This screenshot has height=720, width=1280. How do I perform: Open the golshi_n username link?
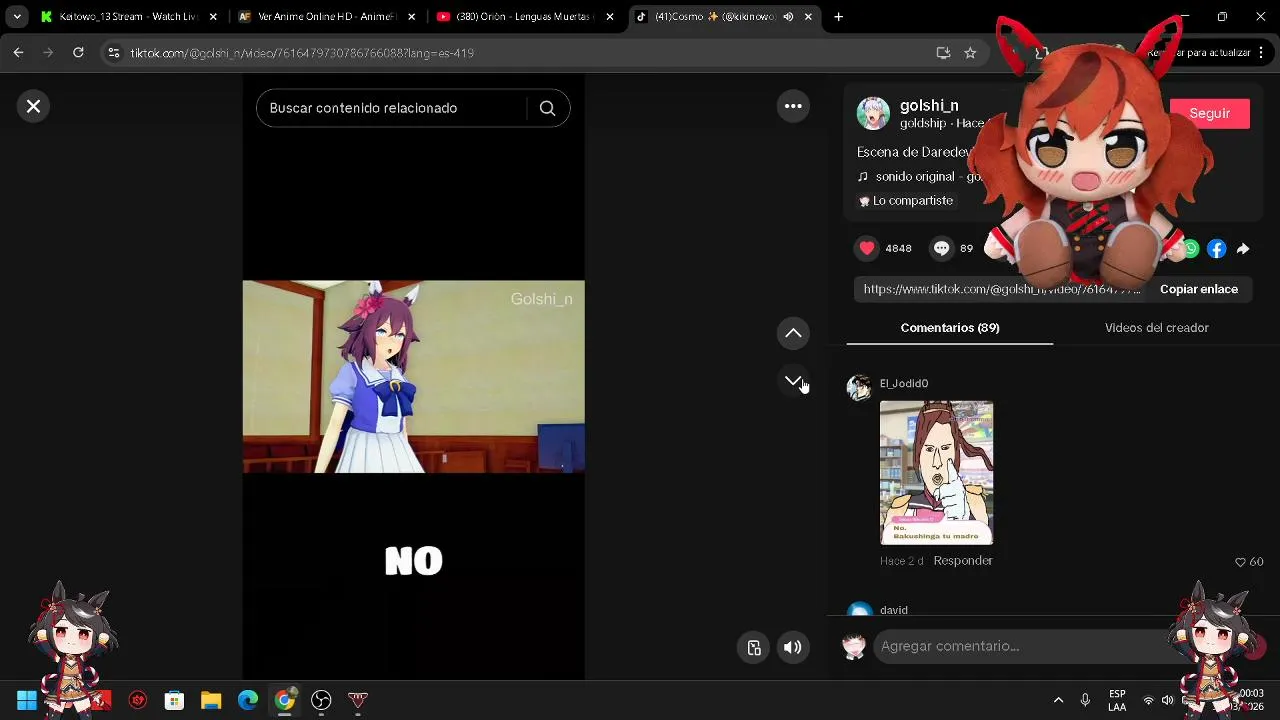pos(929,105)
